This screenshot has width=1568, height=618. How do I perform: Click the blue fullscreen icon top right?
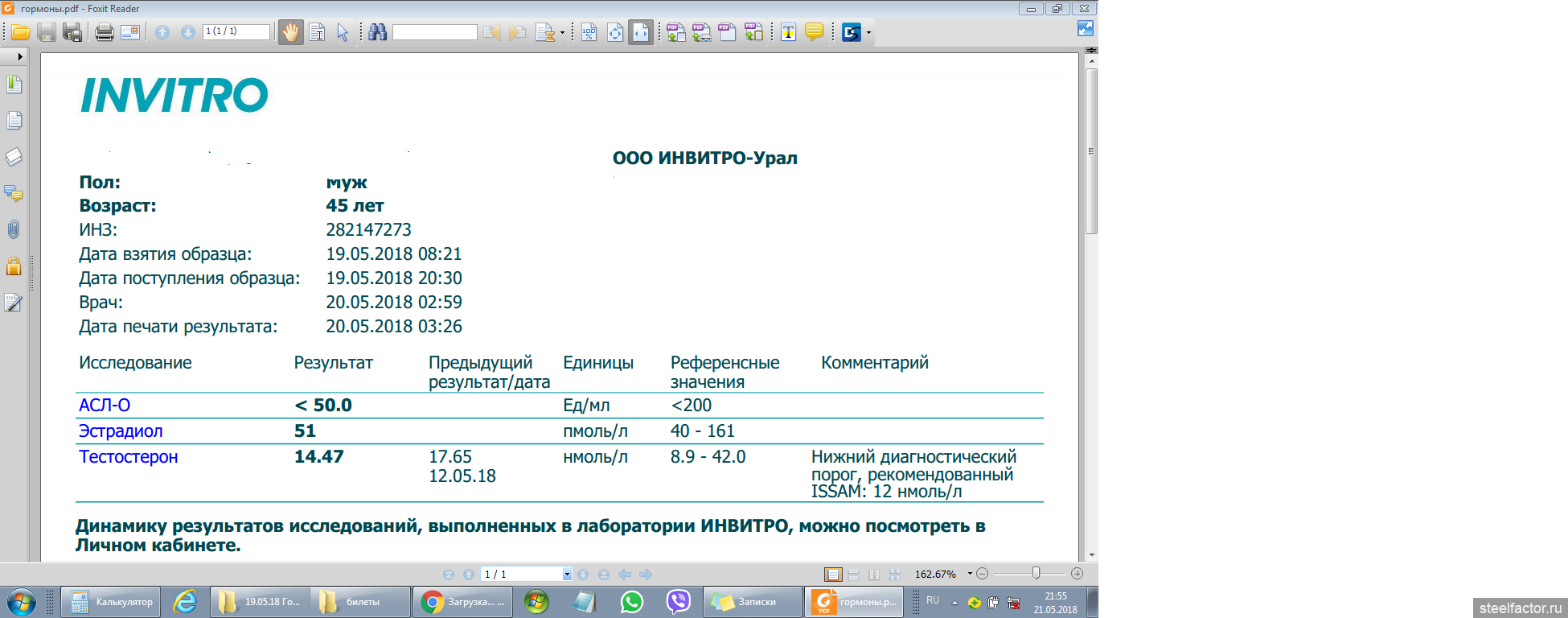tap(1085, 28)
